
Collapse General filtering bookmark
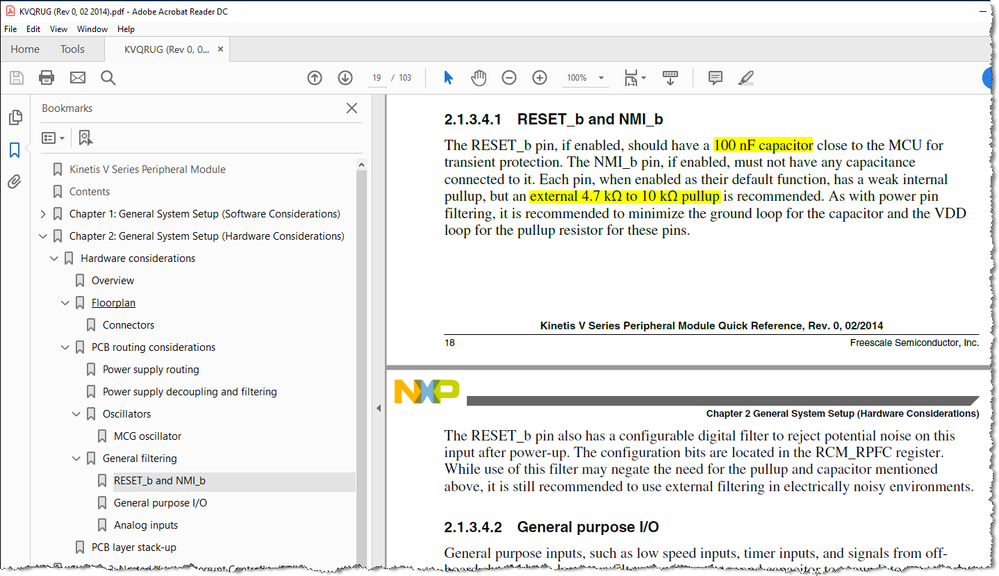tap(76, 459)
